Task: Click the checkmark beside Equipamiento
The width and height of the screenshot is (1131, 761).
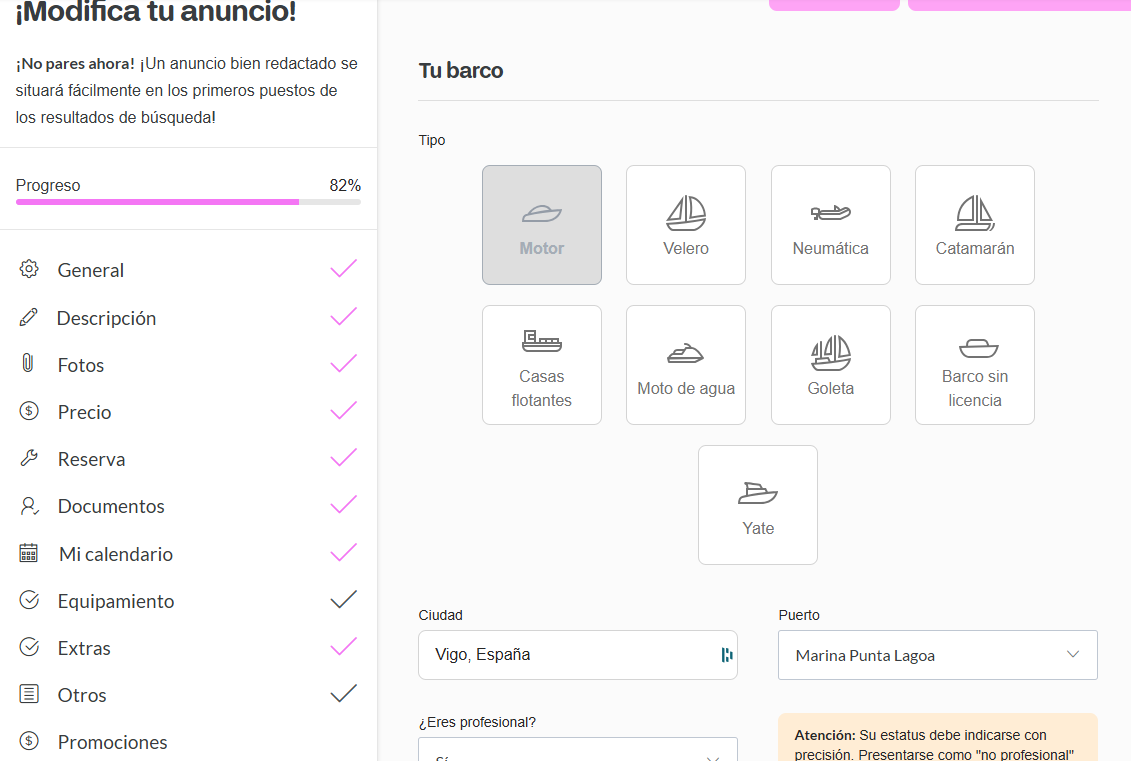Action: coord(343,600)
